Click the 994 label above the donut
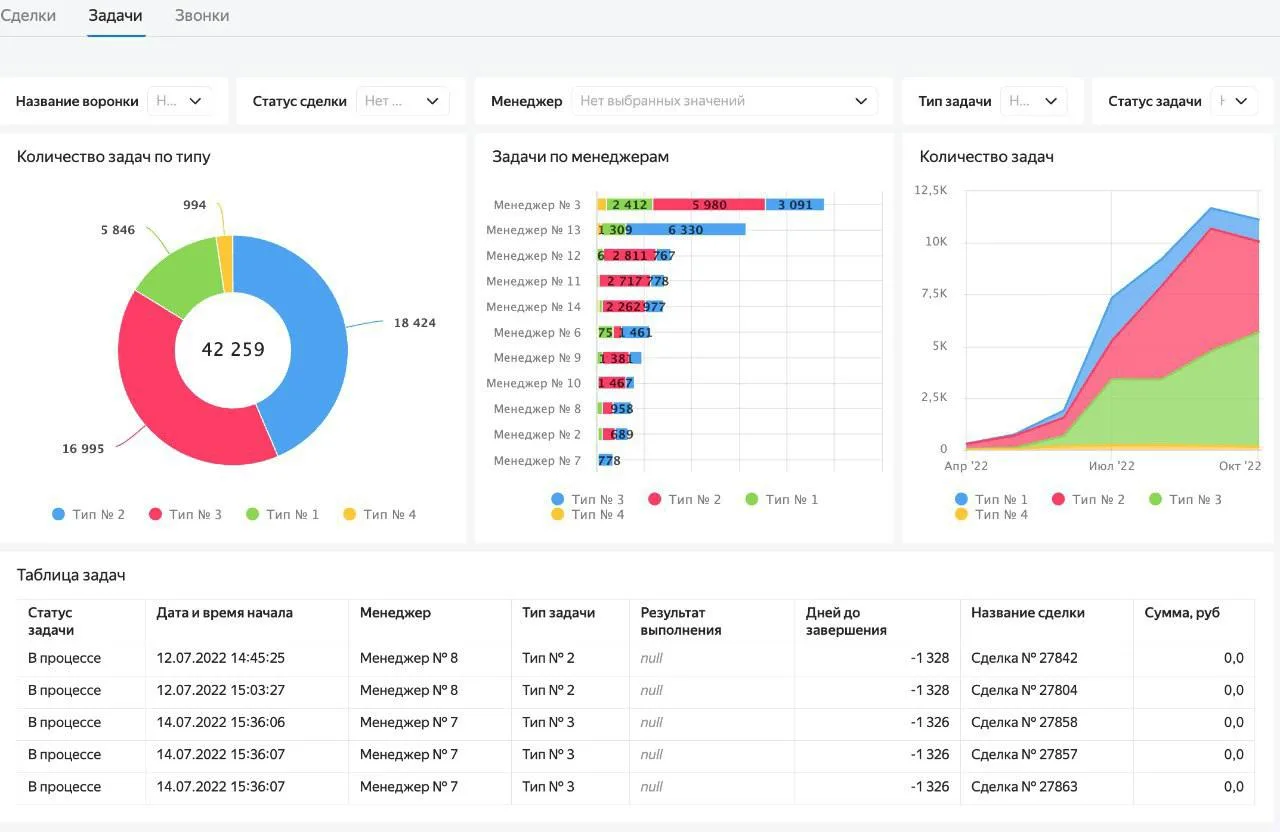This screenshot has width=1280, height=832. tap(195, 205)
